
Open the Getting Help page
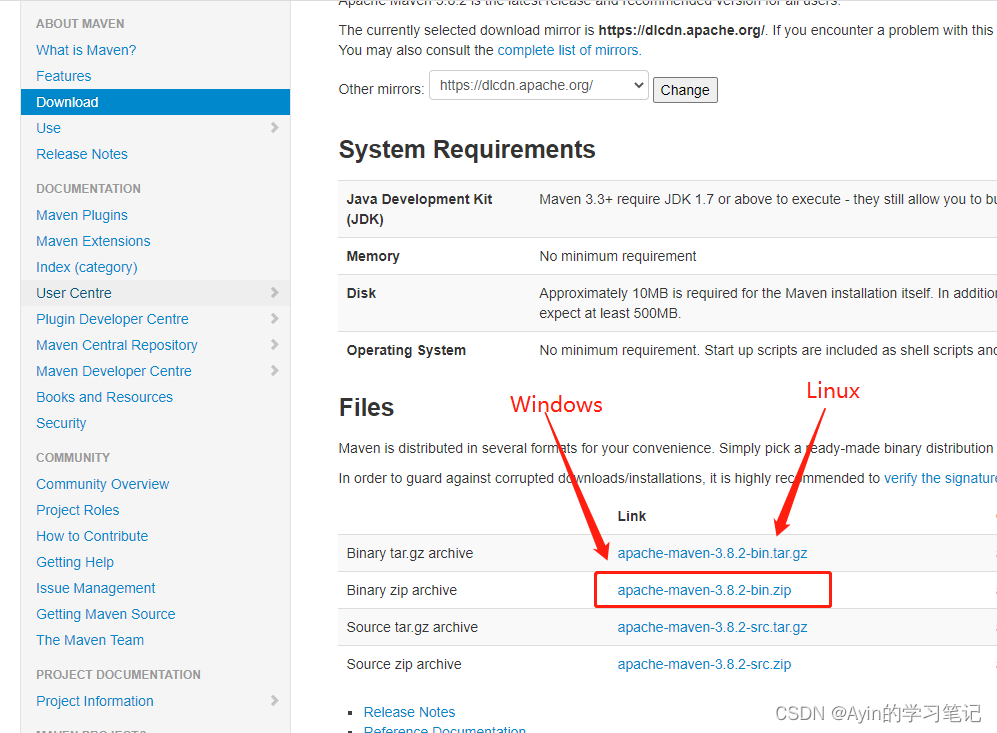[75, 563]
